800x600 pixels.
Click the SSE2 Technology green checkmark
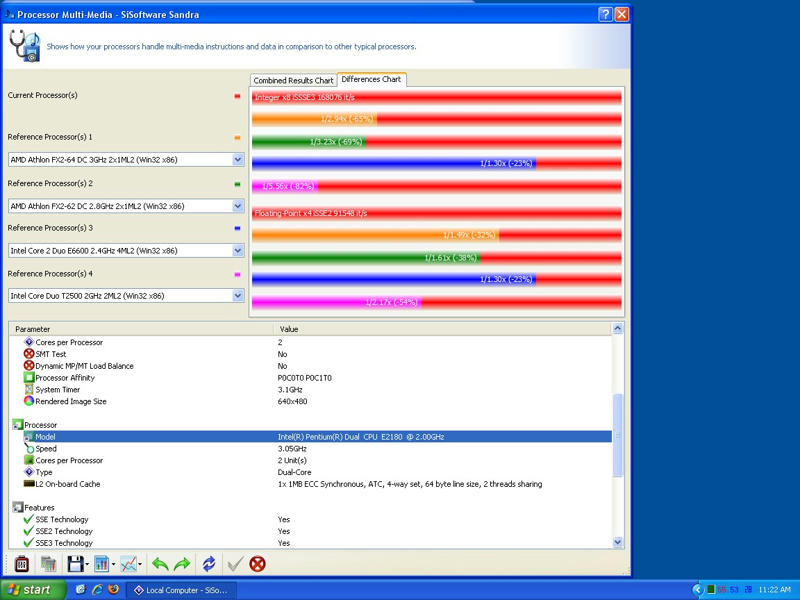[x=29, y=531]
